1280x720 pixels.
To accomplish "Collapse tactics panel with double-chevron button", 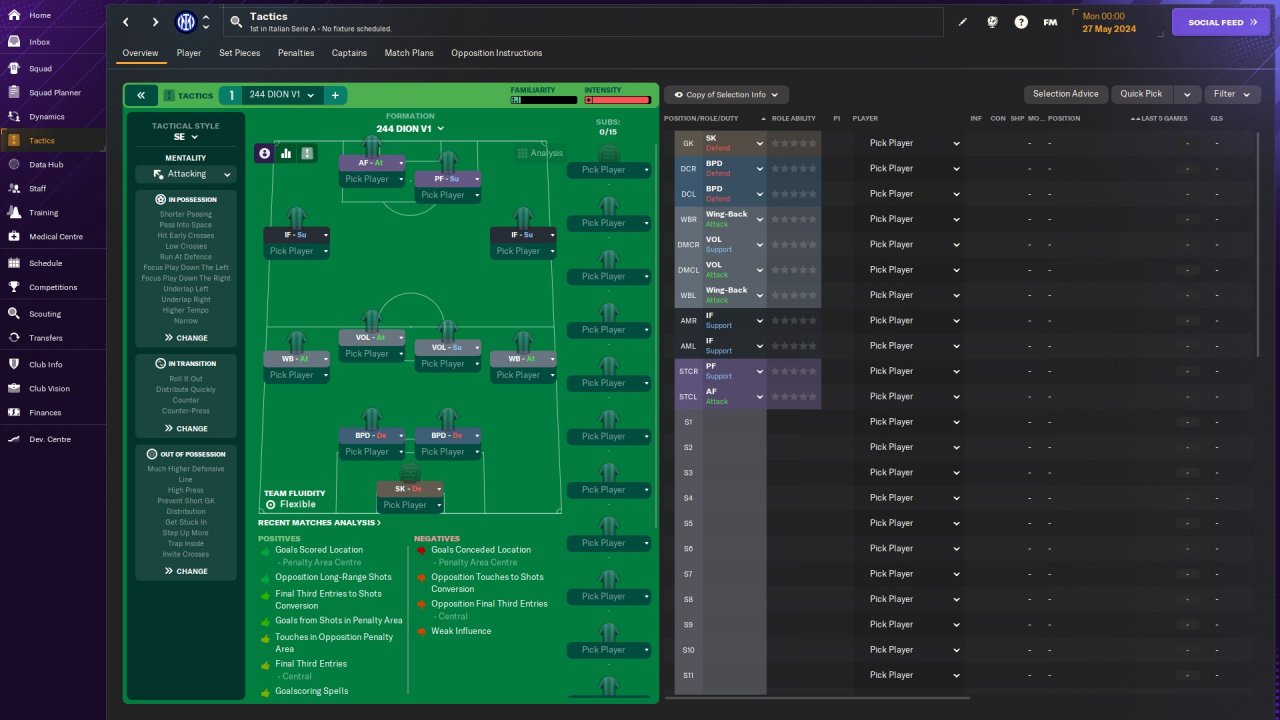I will [141, 95].
